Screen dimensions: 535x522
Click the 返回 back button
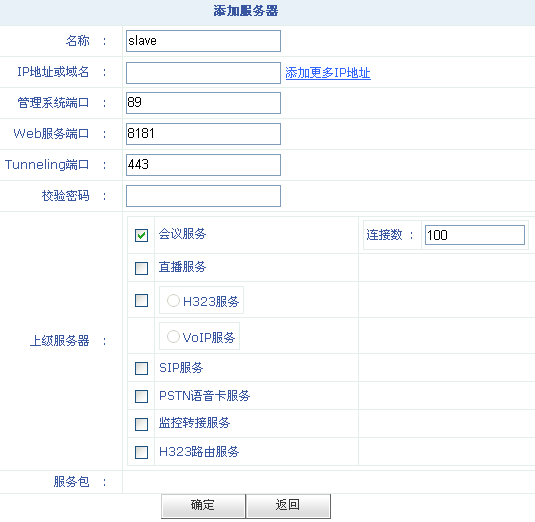point(288,506)
